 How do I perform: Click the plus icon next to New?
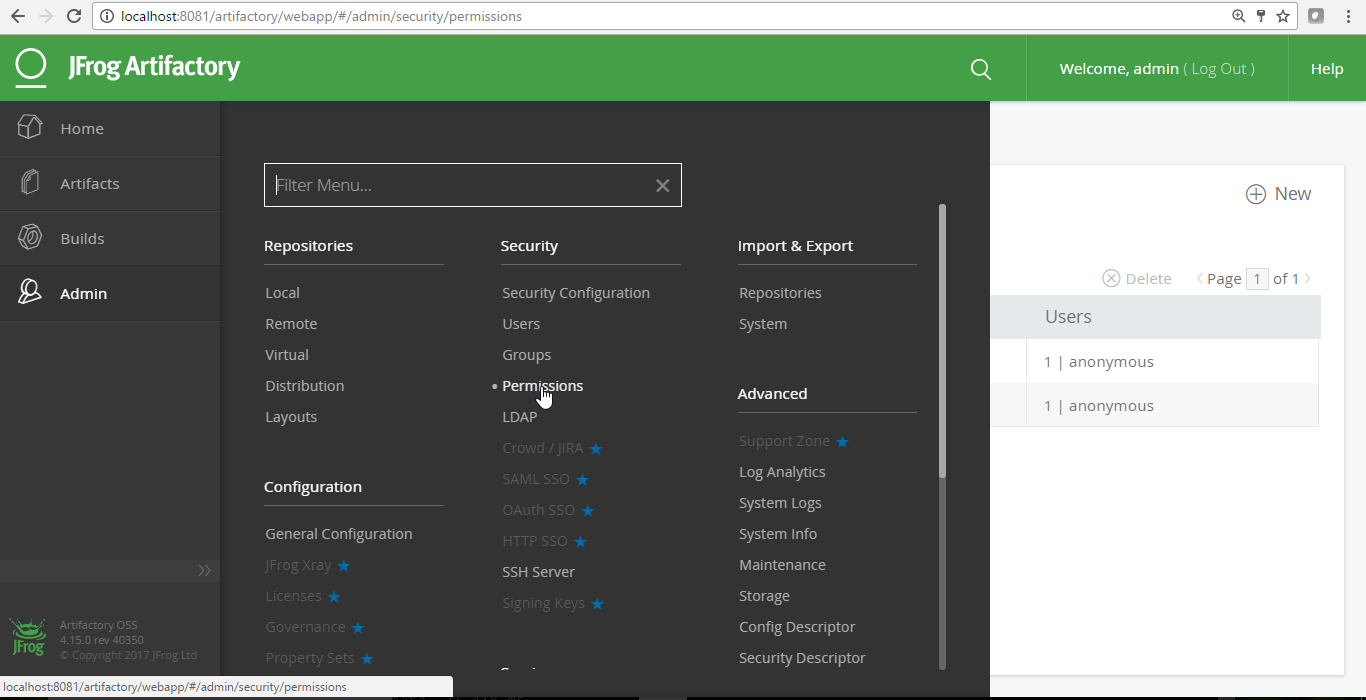(x=1255, y=194)
